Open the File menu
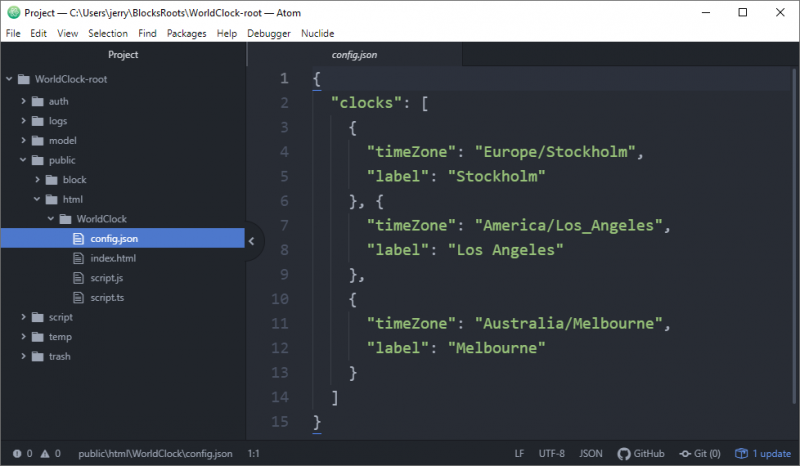Viewport: 800px width, 466px height. (13, 33)
